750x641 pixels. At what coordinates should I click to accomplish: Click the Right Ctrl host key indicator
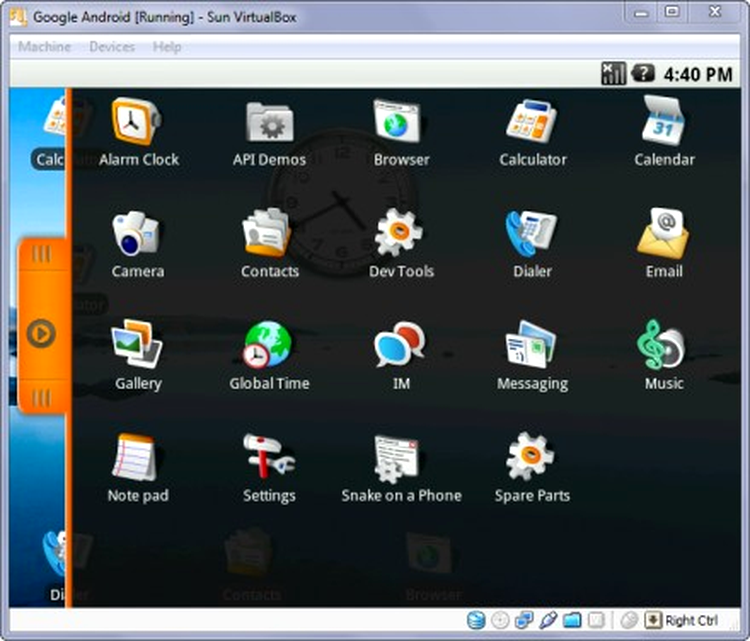(682, 620)
